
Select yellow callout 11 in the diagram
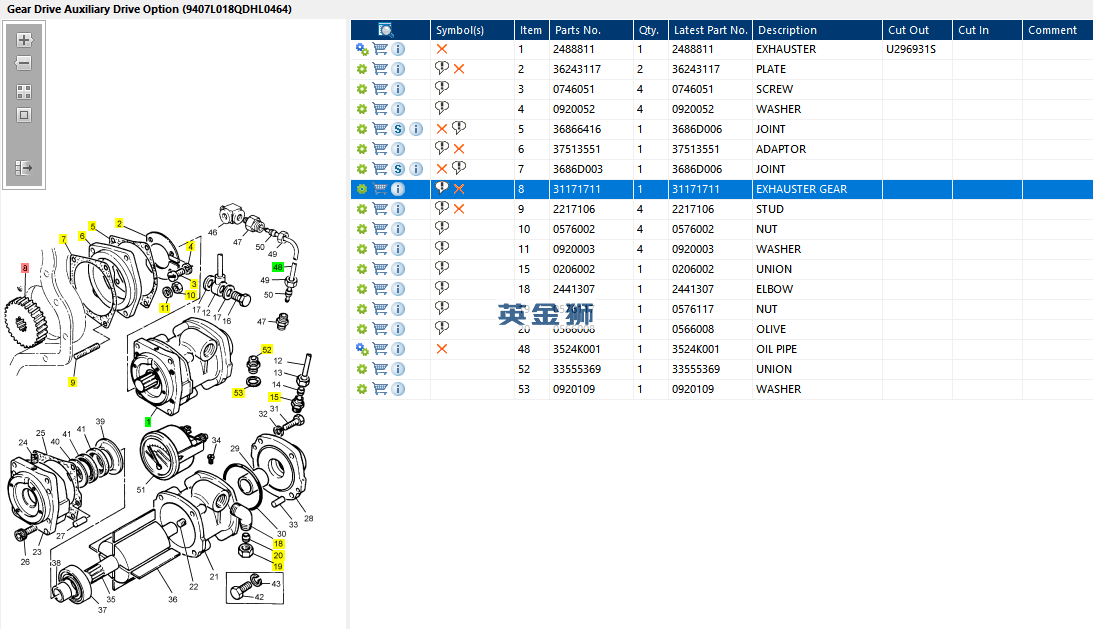pyautogui.click(x=165, y=308)
